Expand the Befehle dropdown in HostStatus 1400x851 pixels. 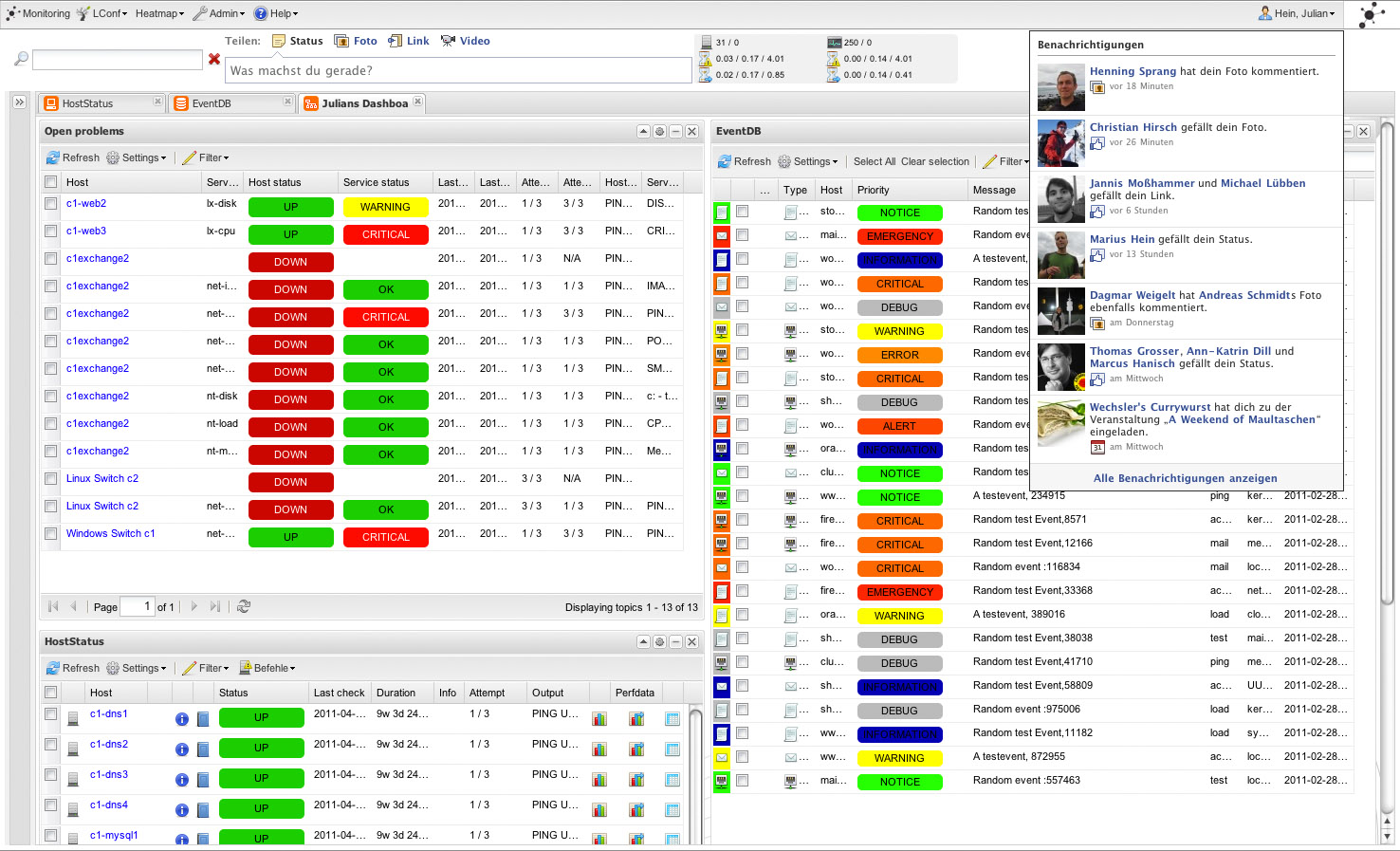point(267,668)
